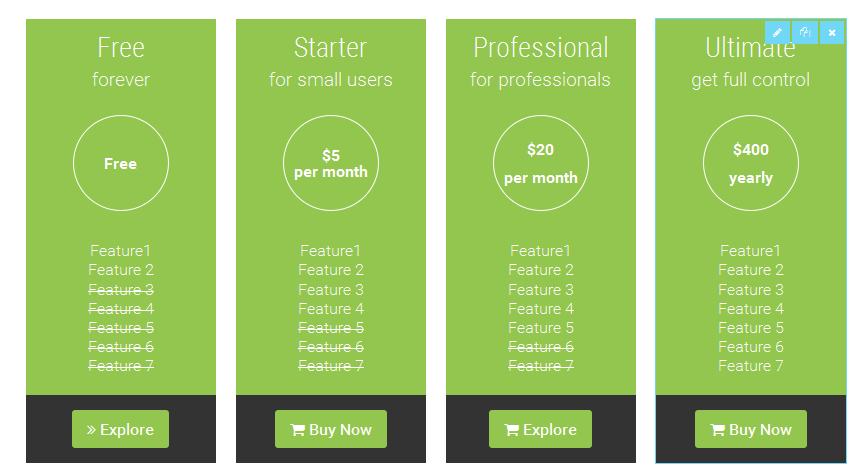Click the $20 per month price circle
This screenshot has height=473, width=868.
(541, 163)
